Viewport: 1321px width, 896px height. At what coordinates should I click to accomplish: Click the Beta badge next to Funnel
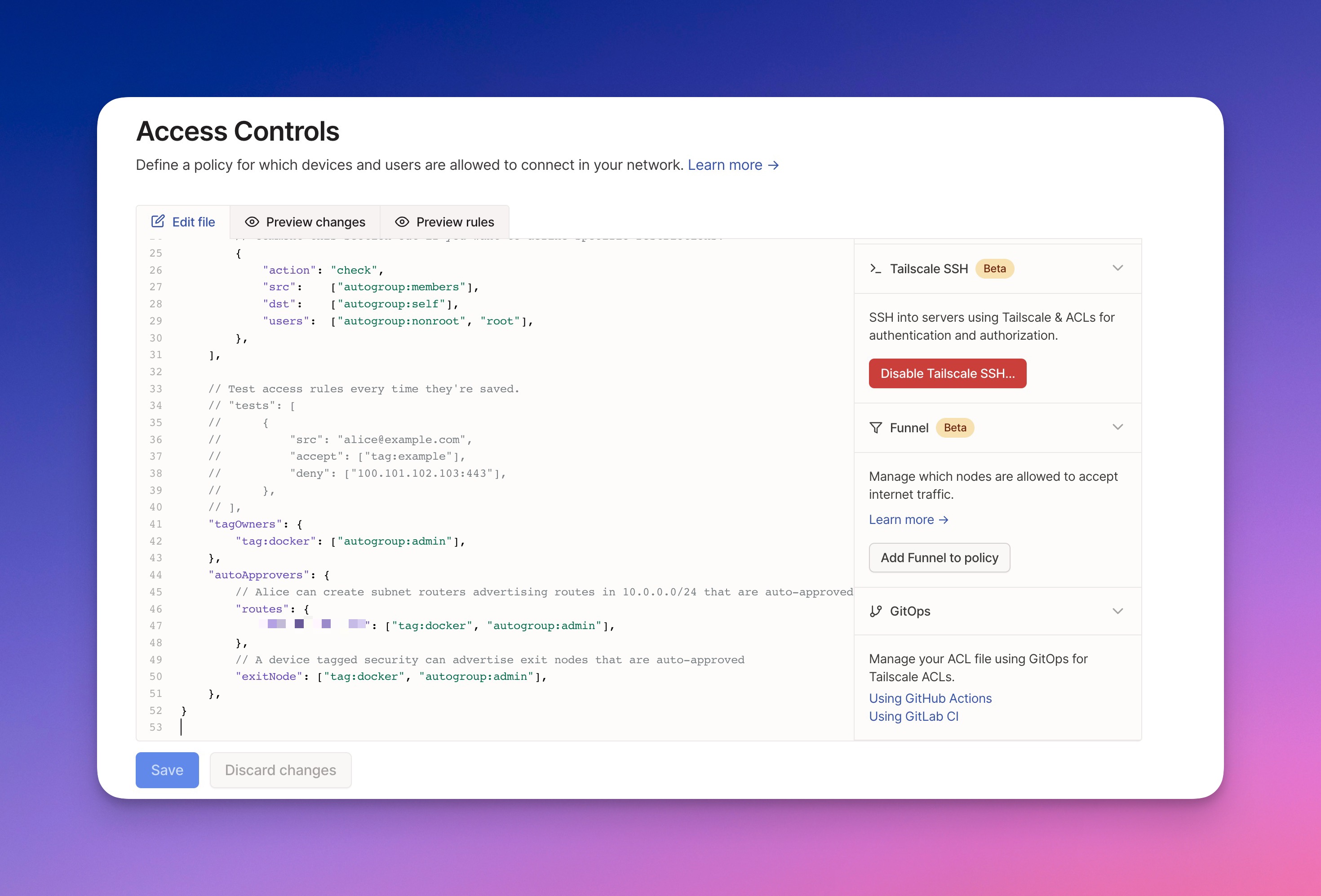954,427
